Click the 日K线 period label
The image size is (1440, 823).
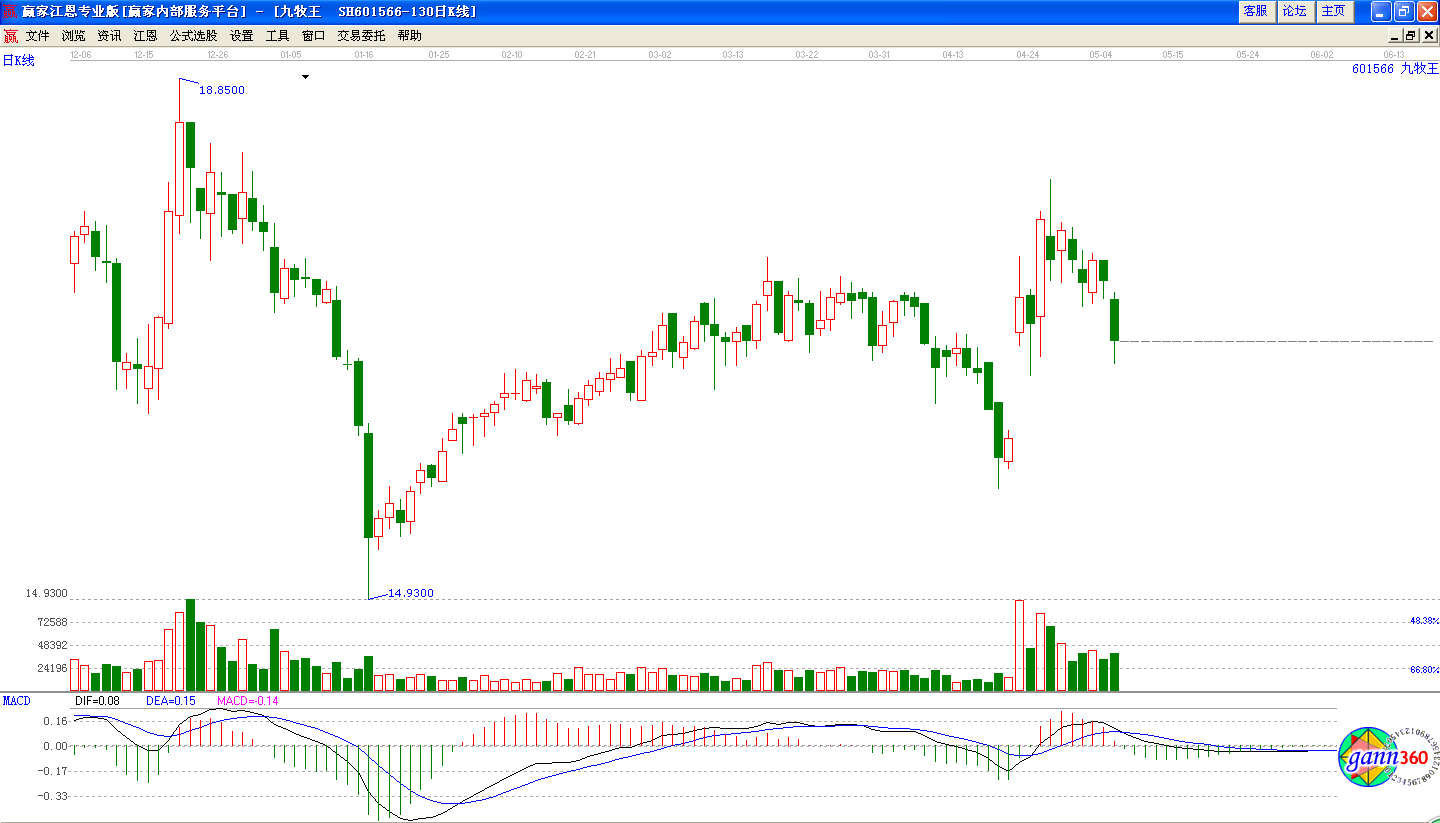(x=18, y=60)
